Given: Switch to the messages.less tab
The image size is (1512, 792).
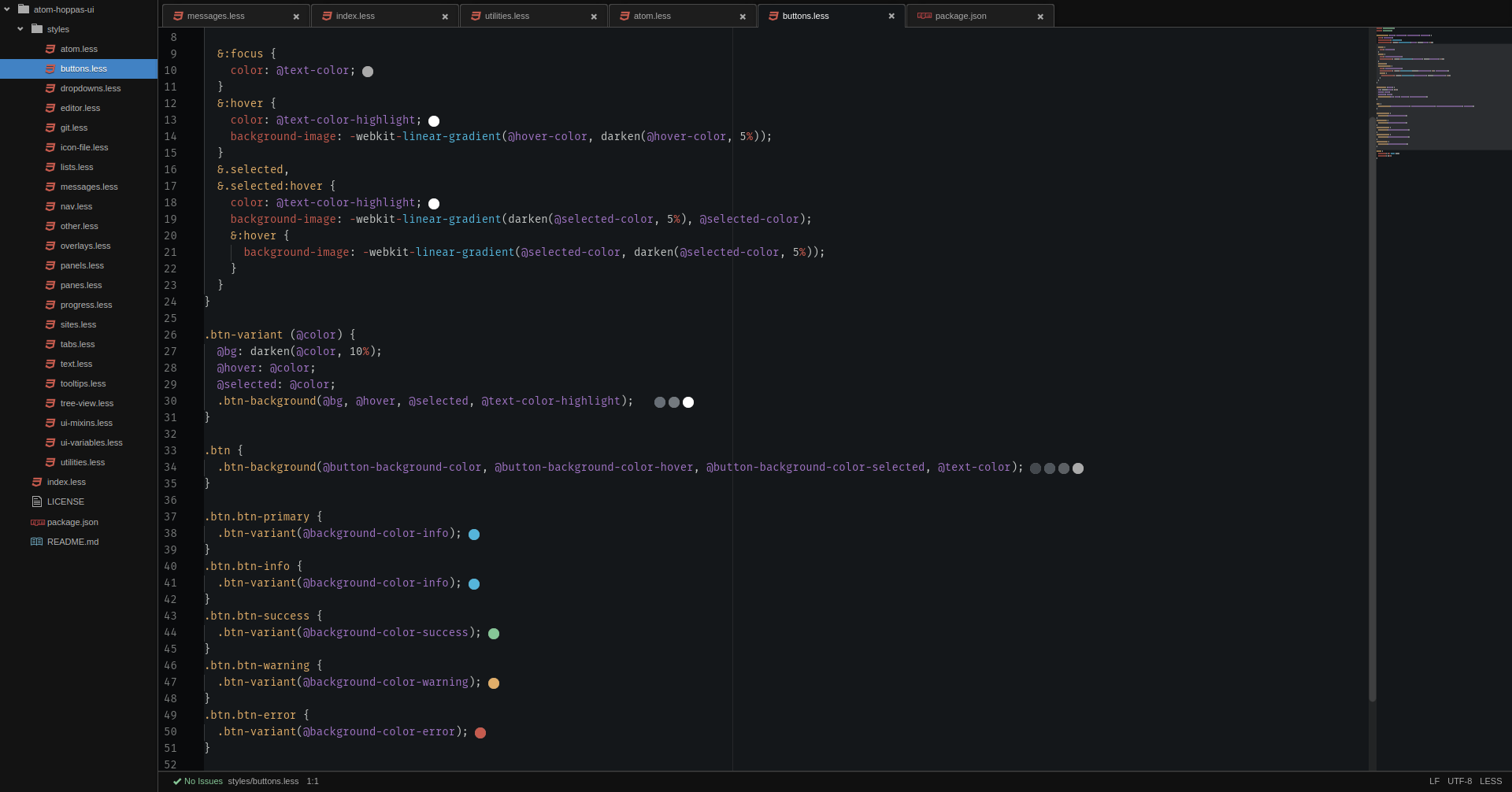Looking at the screenshot, I should point(235,16).
